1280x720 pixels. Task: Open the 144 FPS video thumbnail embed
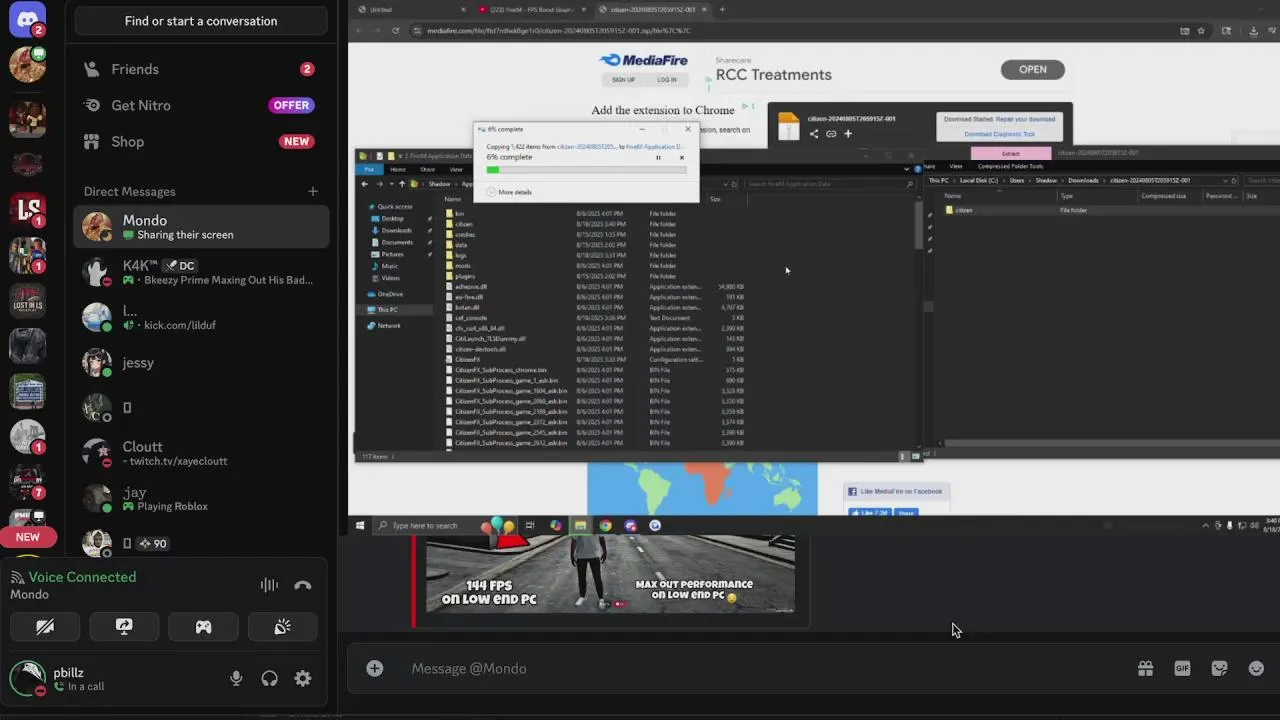pyautogui.click(x=611, y=574)
